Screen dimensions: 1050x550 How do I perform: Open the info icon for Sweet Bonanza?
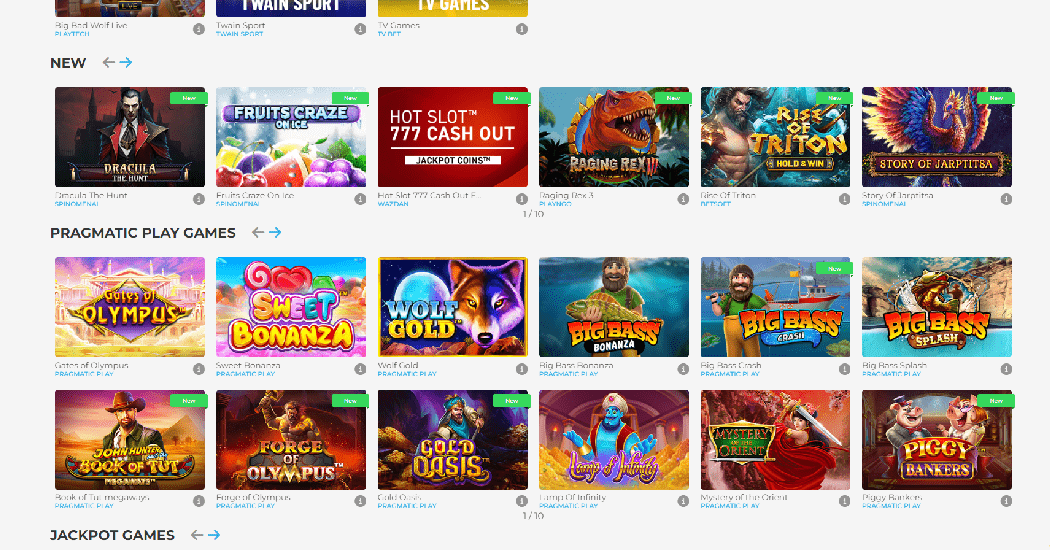[x=360, y=369]
